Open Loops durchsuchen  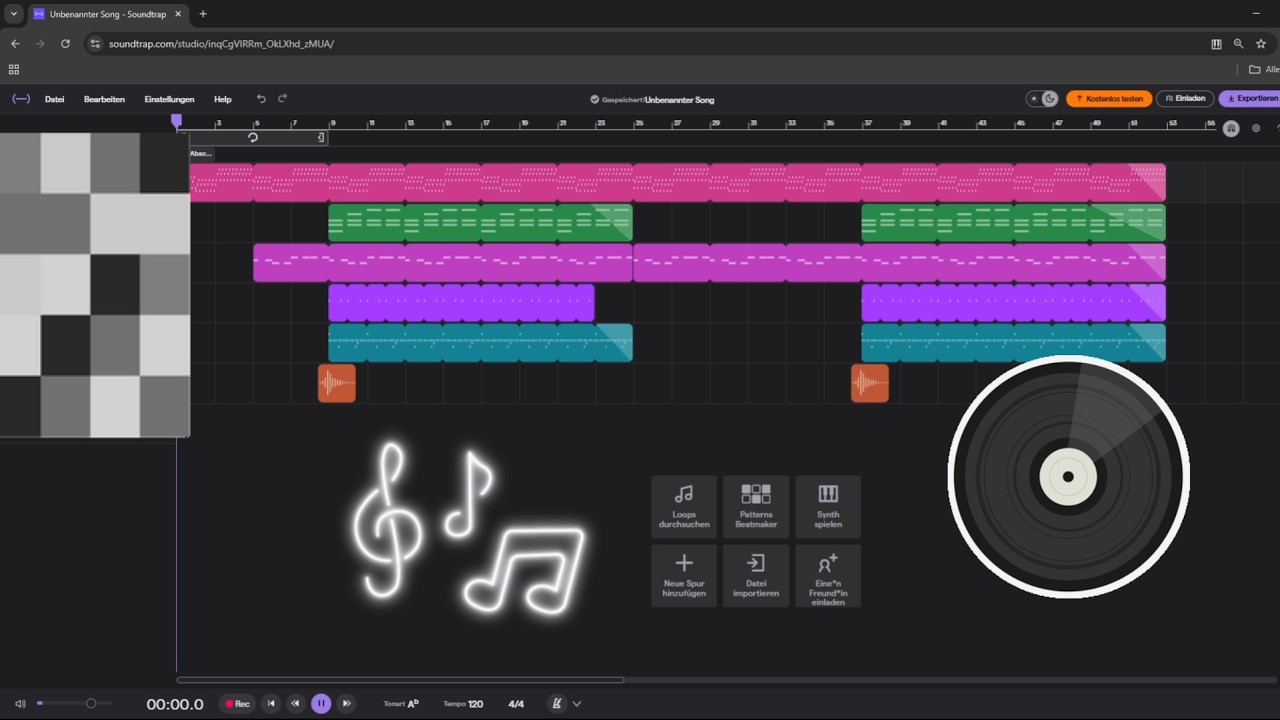pyautogui.click(x=684, y=506)
